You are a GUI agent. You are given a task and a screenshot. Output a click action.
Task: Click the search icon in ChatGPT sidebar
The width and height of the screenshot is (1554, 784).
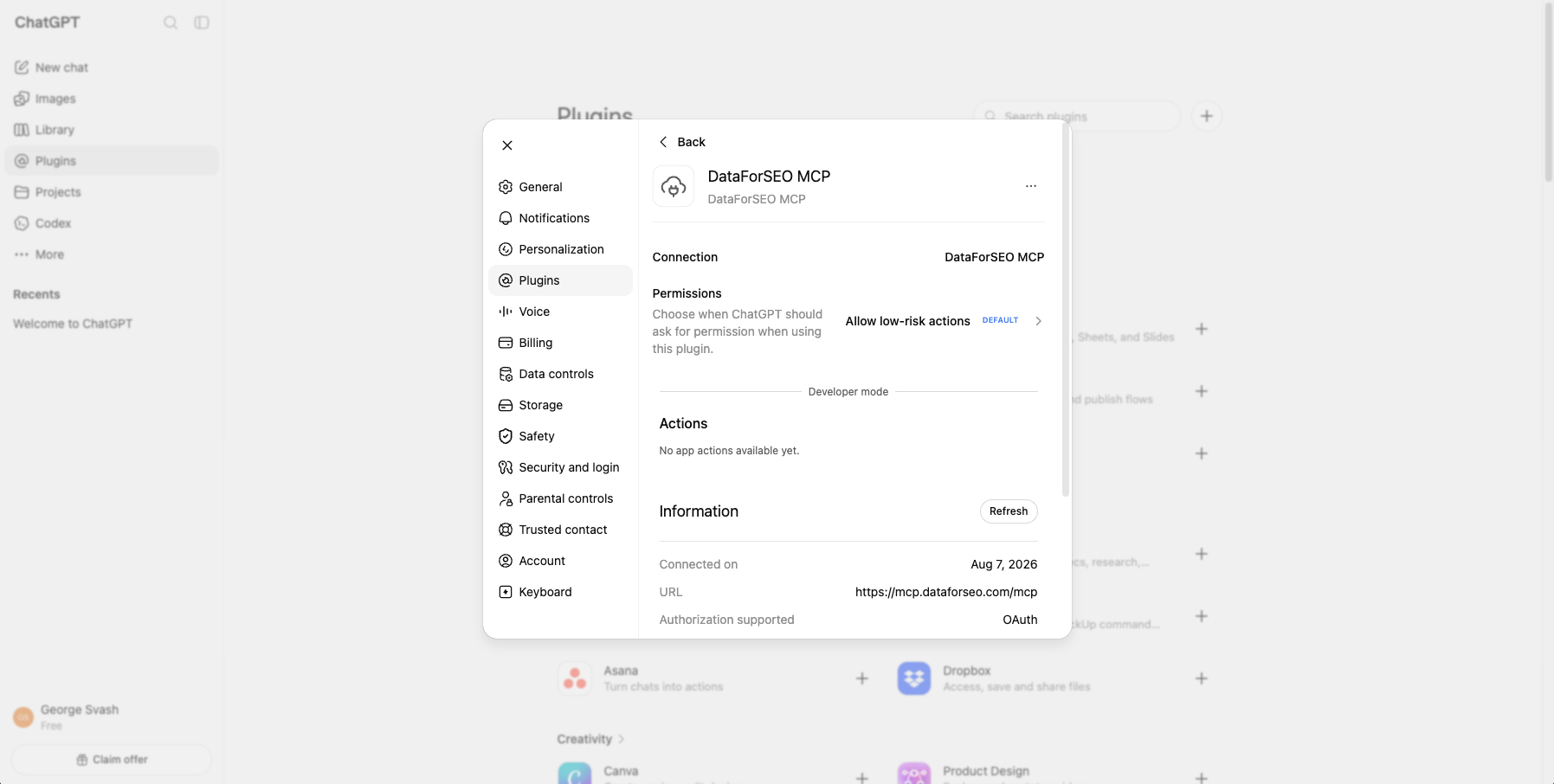pyautogui.click(x=171, y=22)
